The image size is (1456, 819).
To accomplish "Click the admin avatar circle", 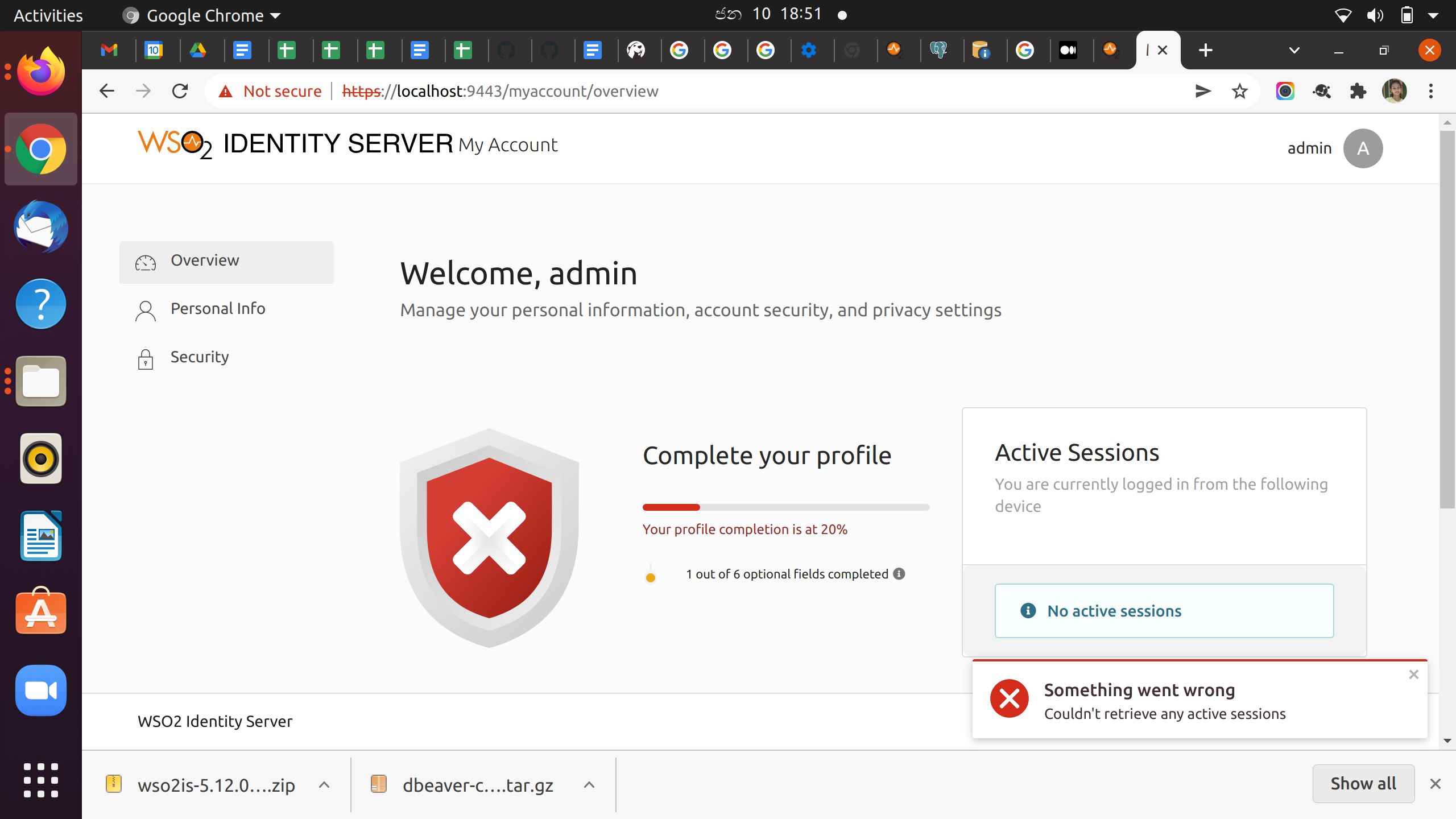I will pos(1363,148).
